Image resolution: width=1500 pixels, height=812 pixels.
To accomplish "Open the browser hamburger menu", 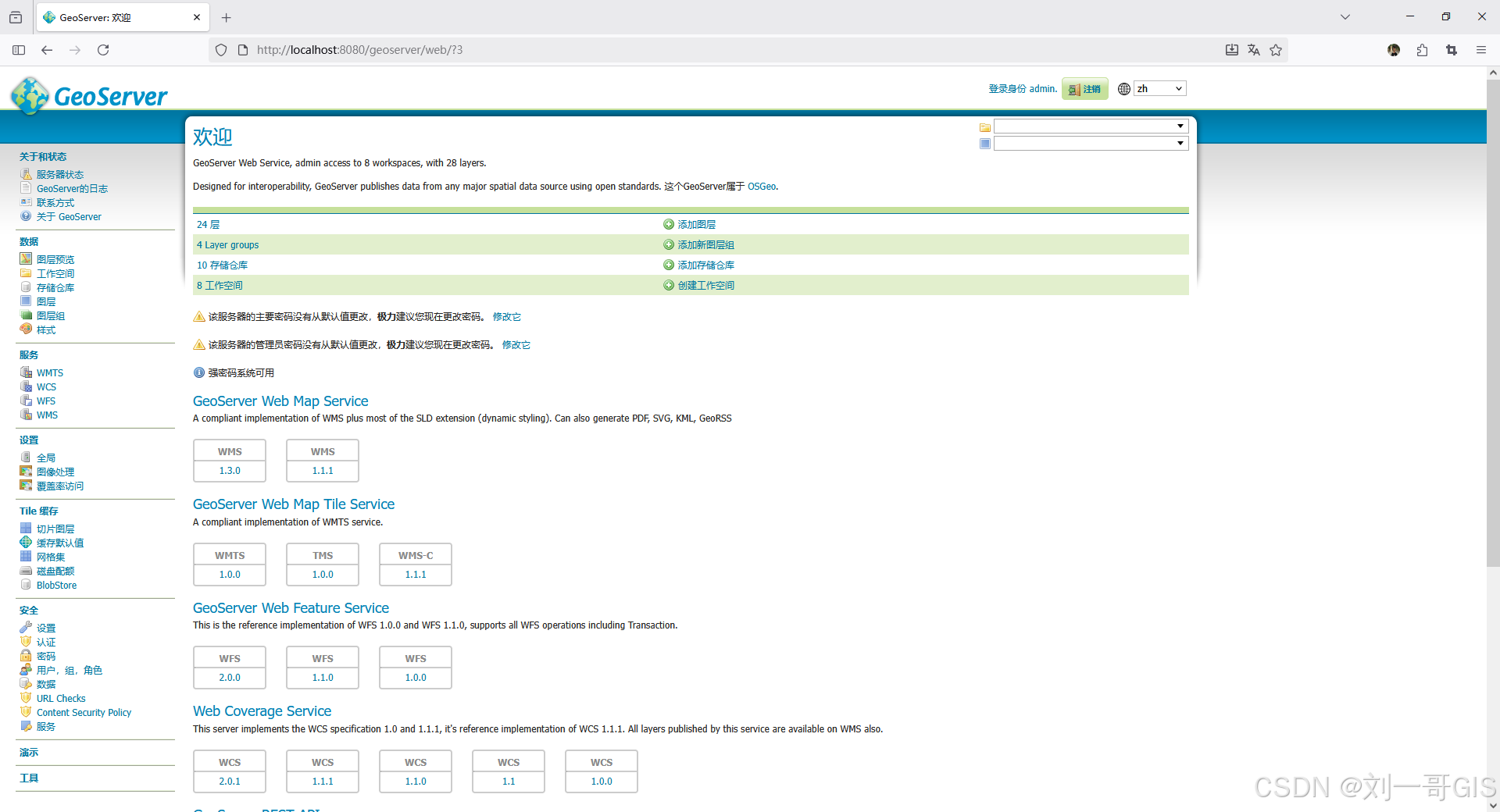I will point(1480,50).
